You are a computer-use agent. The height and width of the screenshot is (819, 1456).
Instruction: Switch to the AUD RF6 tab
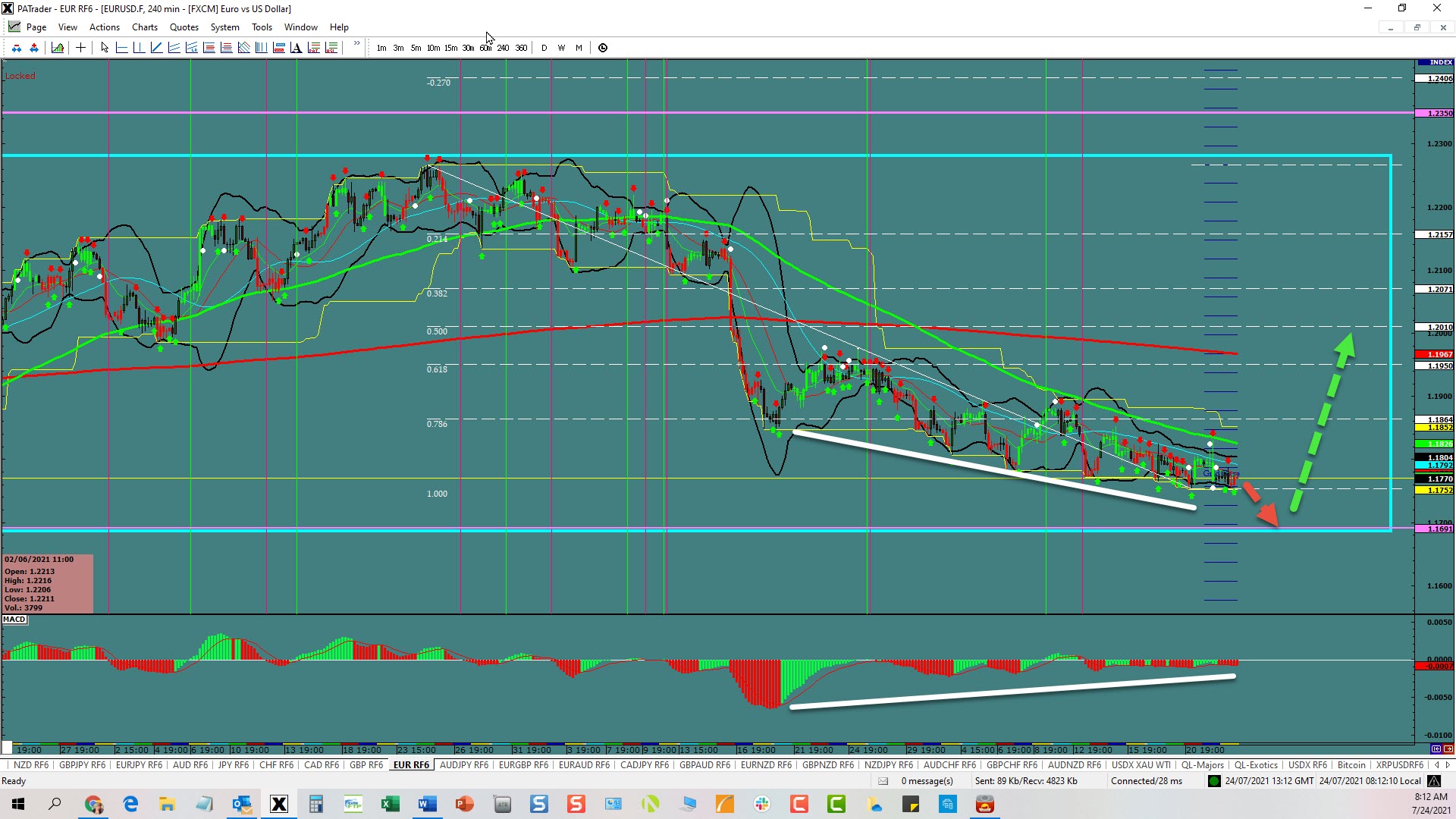pyautogui.click(x=190, y=764)
